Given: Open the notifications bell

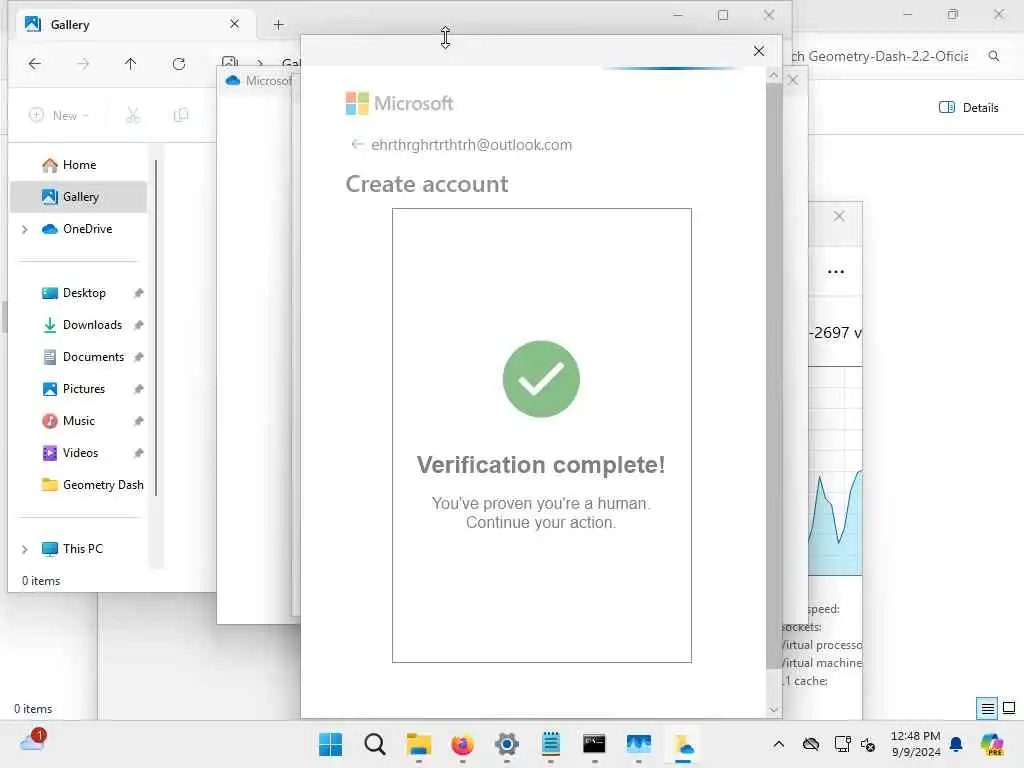Looking at the screenshot, I should point(956,744).
